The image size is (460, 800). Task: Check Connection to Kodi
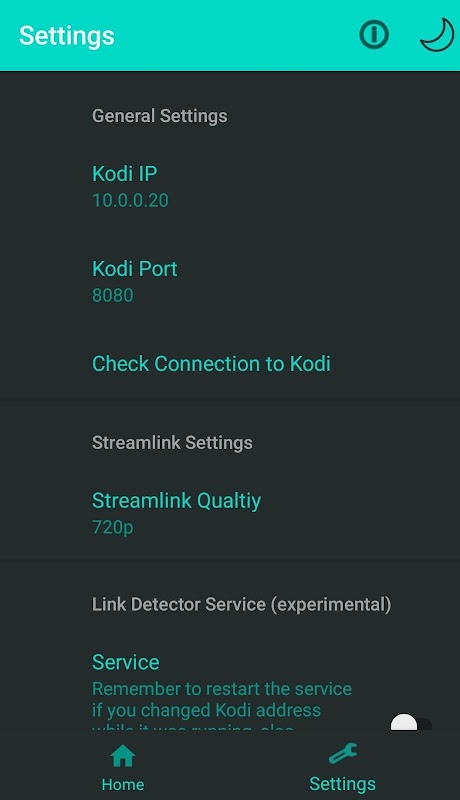(230, 364)
